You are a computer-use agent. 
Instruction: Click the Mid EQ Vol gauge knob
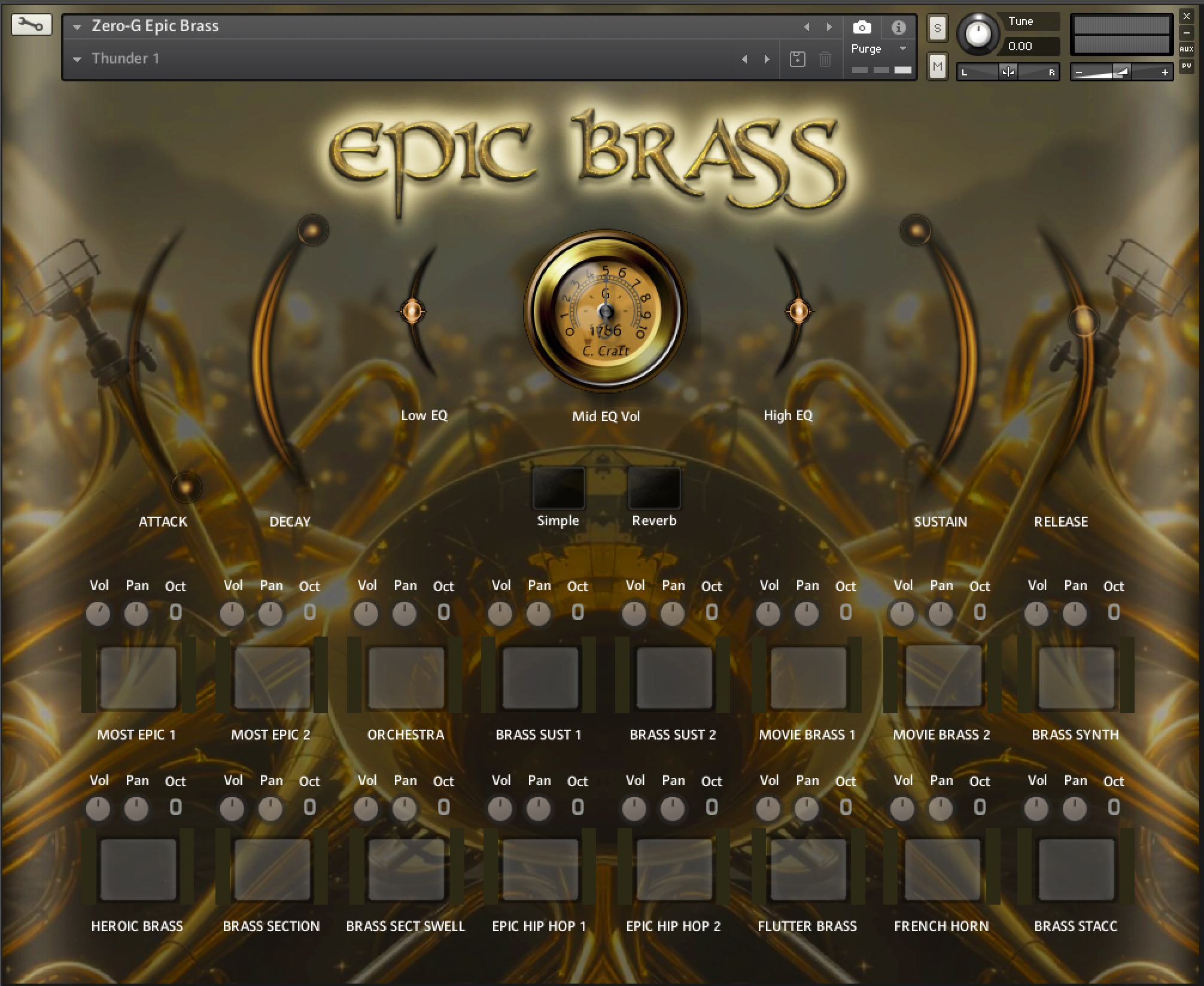coord(606,312)
